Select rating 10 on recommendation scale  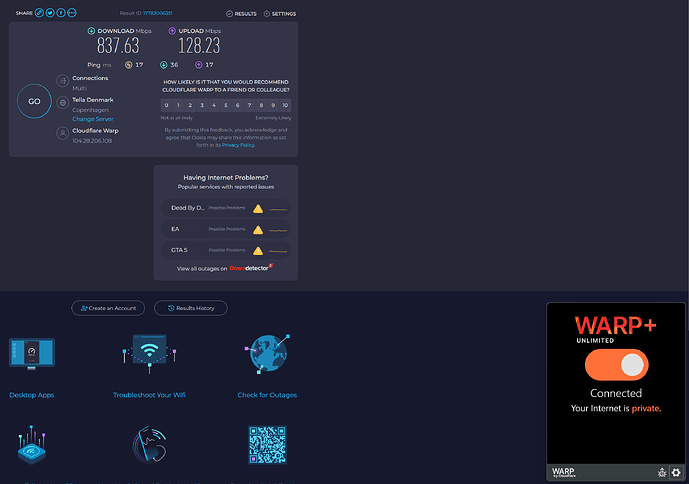(285, 105)
